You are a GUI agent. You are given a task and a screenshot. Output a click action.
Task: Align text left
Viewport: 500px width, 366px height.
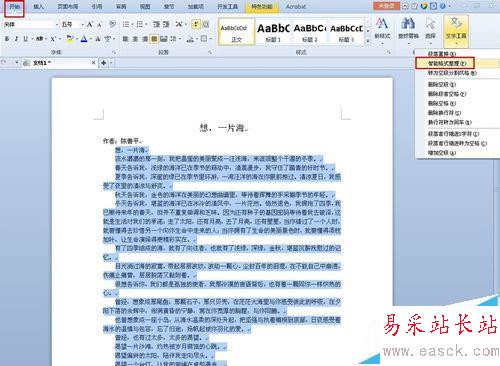click(125, 39)
